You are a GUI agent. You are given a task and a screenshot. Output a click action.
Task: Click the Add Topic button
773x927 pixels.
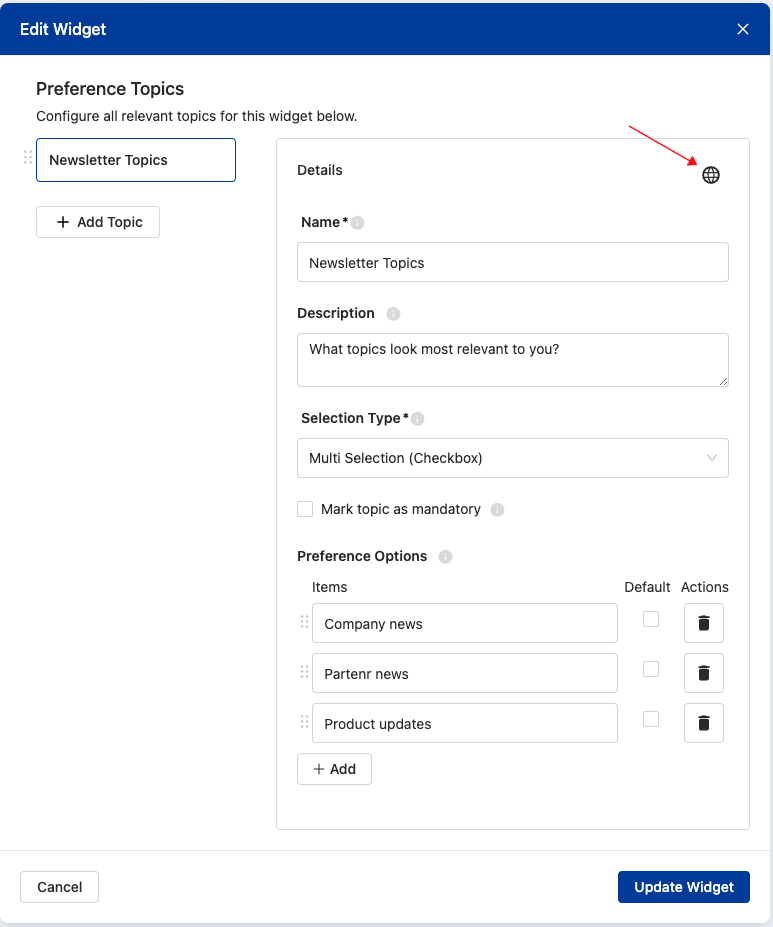click(x=97, y=221)
